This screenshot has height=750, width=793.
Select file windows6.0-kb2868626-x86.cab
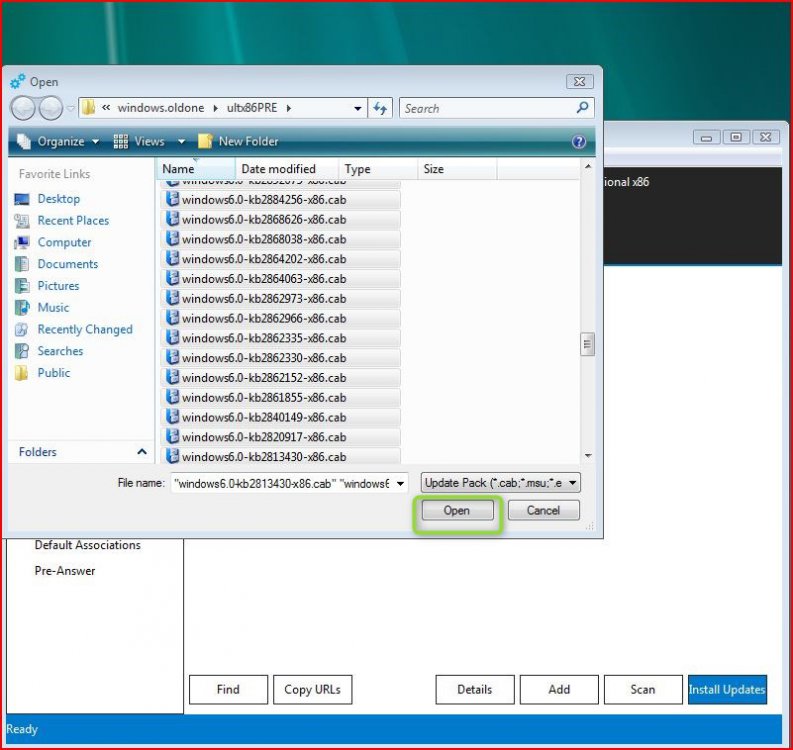click(x=281, y=219)
